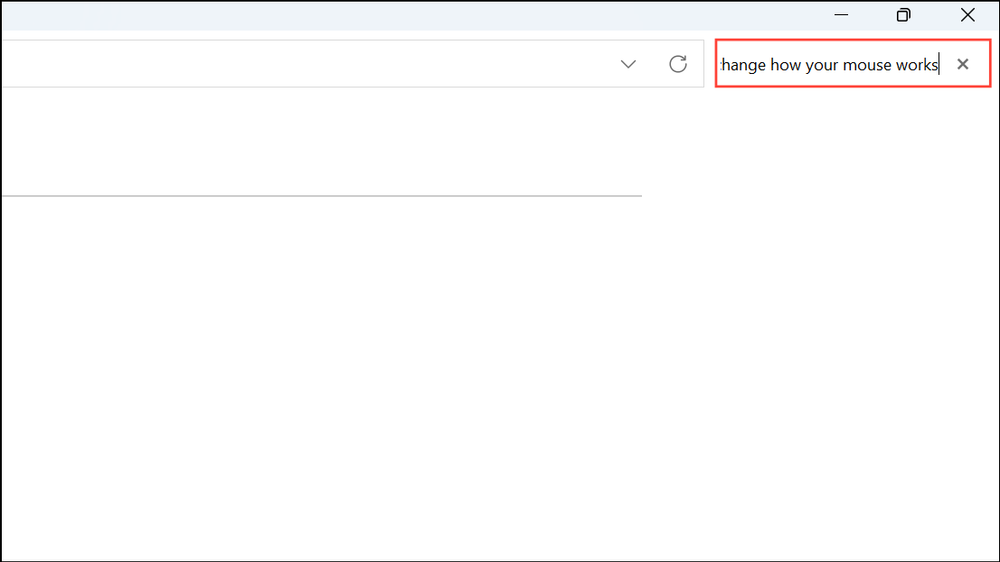Click the partially visible "hange" search text
Viewport: 1000px width, 562px height.
[x=743, y=65]
